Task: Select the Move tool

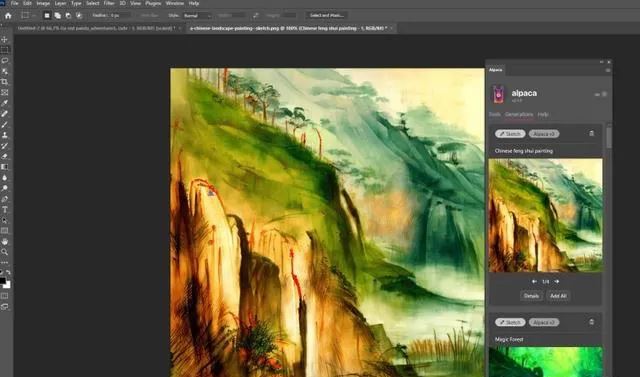Action: [x=4, y=40]
